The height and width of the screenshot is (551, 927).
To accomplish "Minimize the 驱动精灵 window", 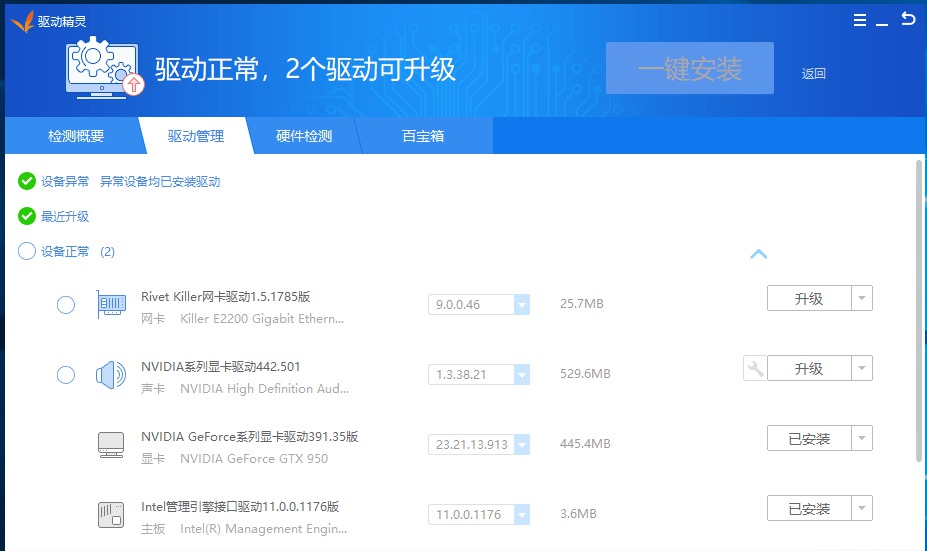I will [882, 24].
